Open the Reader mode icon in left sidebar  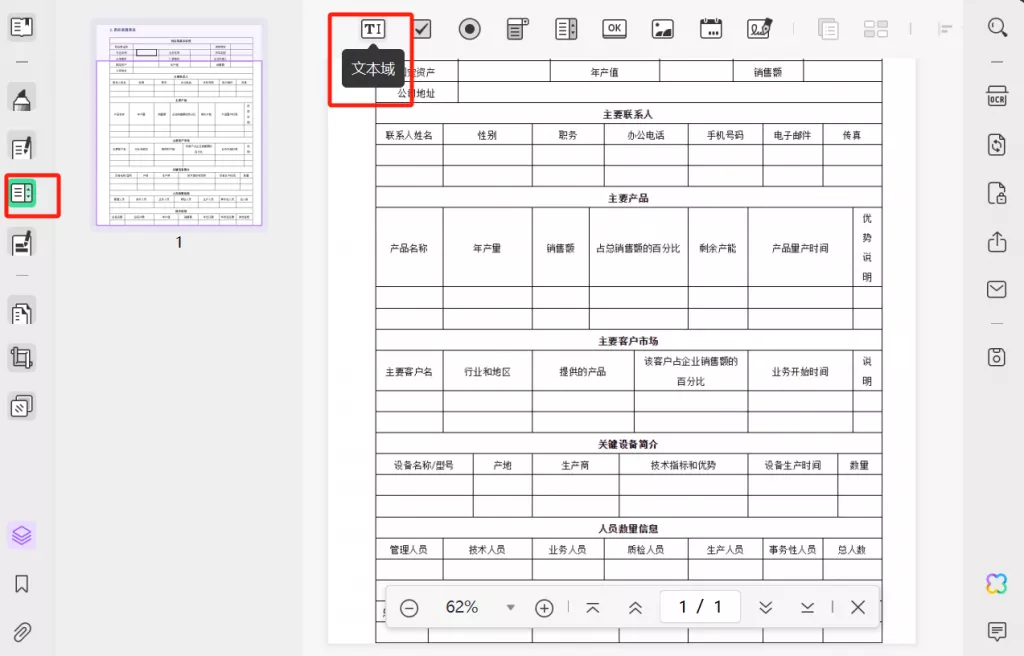tap(22, 27)
